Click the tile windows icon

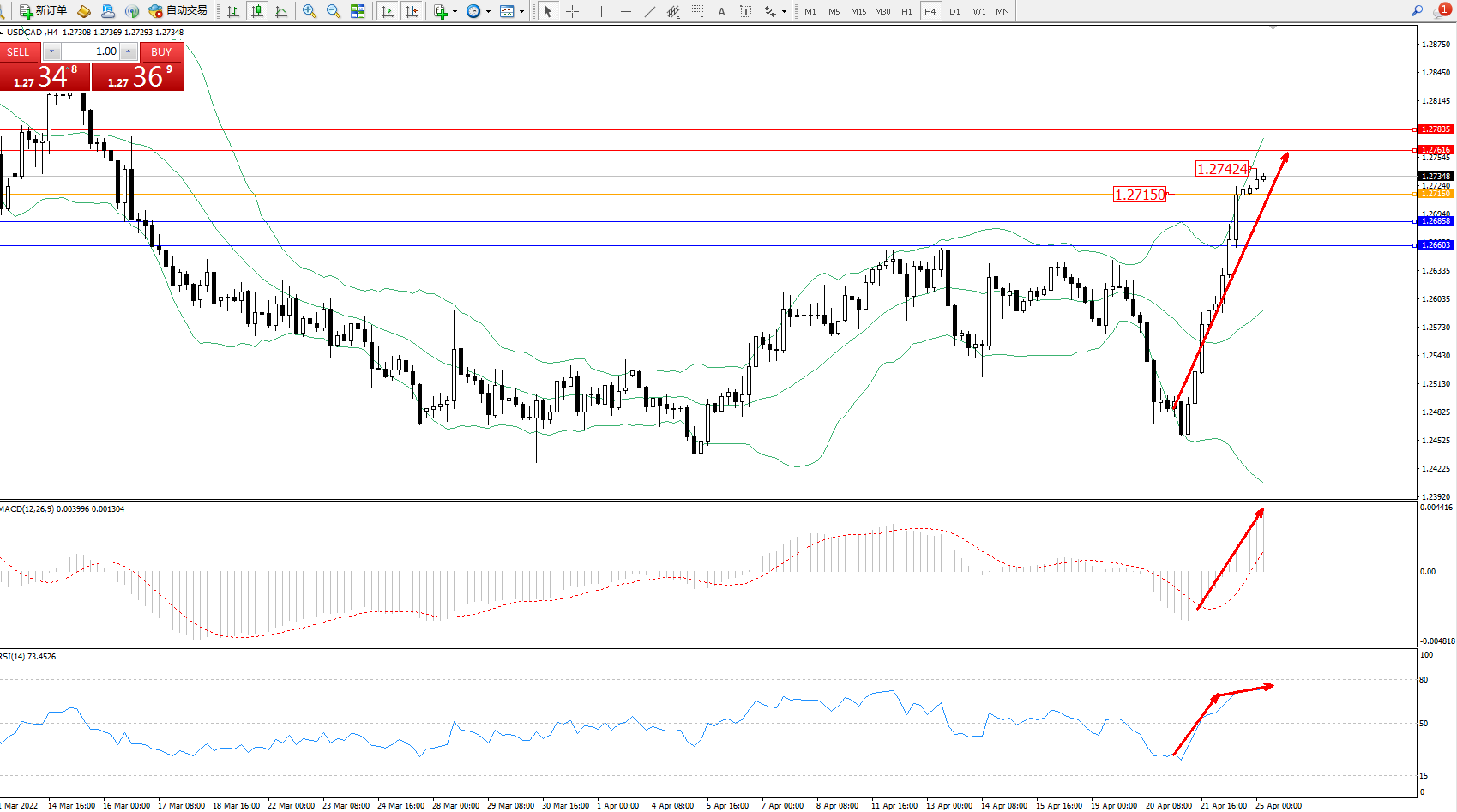358,11
